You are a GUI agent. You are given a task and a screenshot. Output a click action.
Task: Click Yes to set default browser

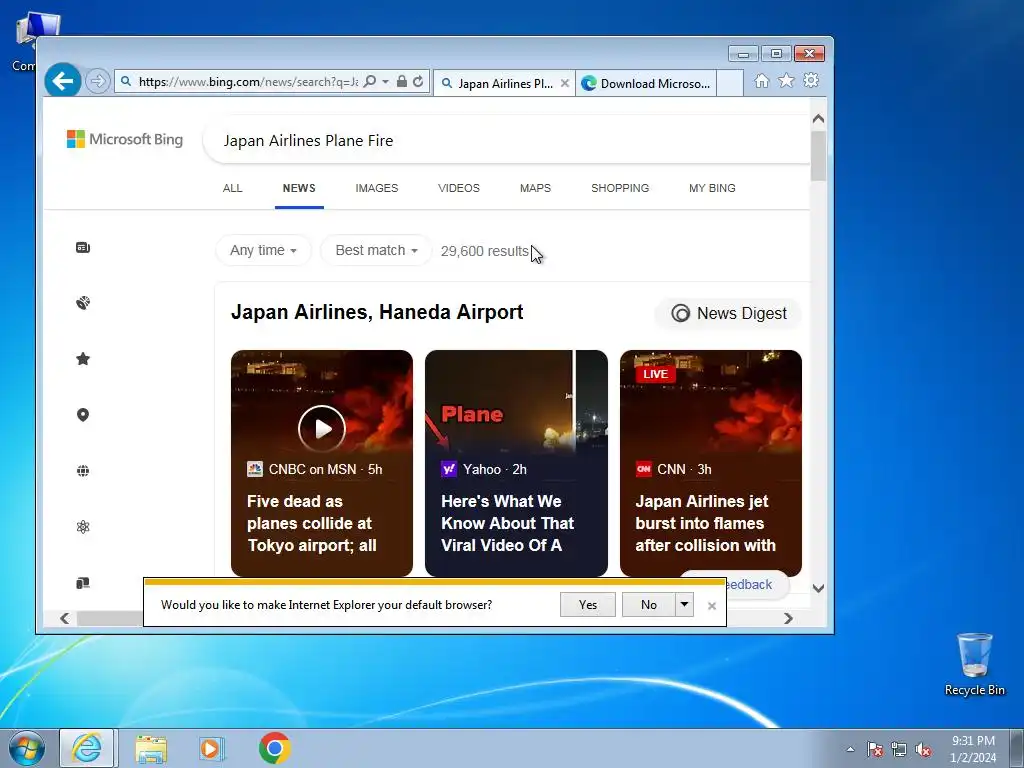click(588, 605)
